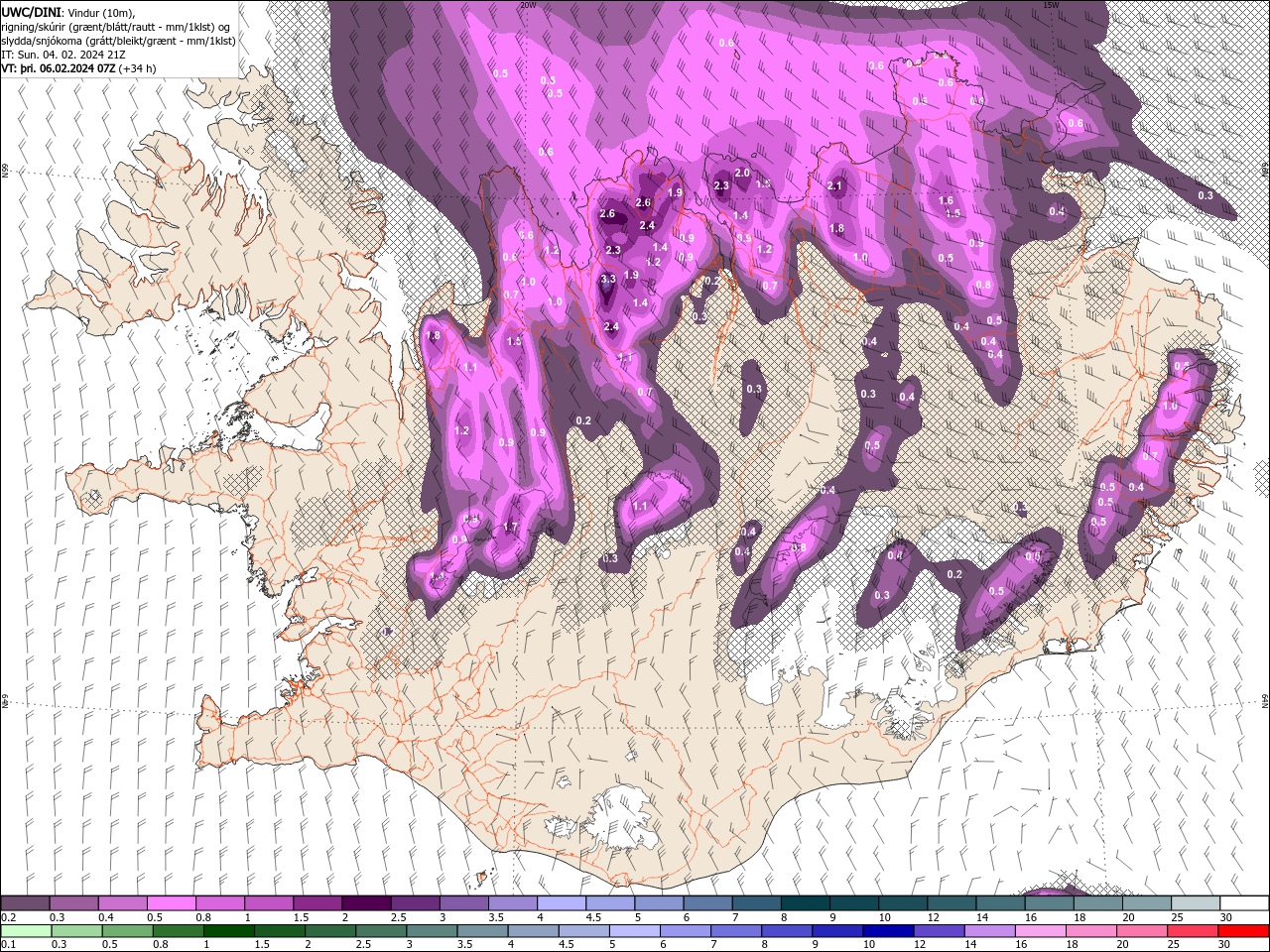Click the pale lavender snow legend swatch between 4 and 4.5
This screenshot has height=952, width=1270.
click(561, 903)
